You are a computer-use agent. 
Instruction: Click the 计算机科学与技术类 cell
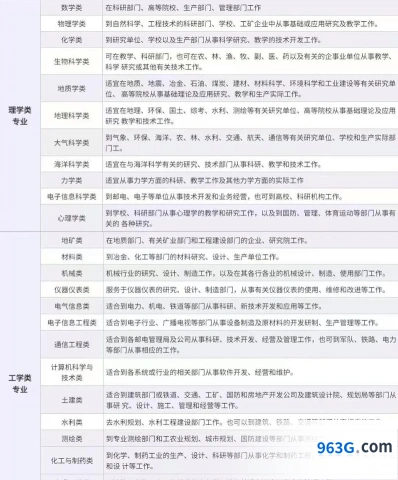pyautogui.click(x=72, y=372)
